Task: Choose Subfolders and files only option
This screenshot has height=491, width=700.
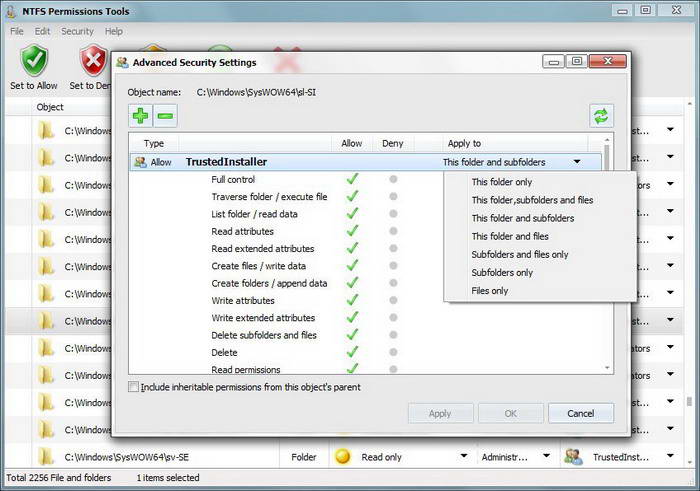Action: point(520,254)
